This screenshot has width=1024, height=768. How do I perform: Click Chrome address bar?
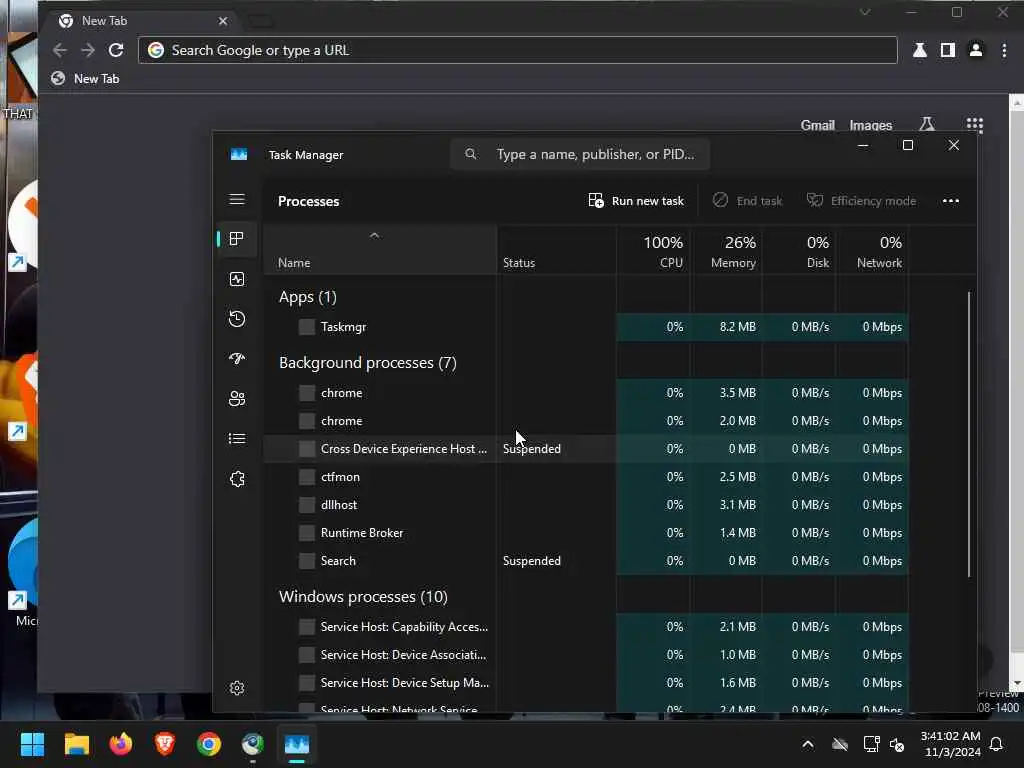(x=517, y=50)
